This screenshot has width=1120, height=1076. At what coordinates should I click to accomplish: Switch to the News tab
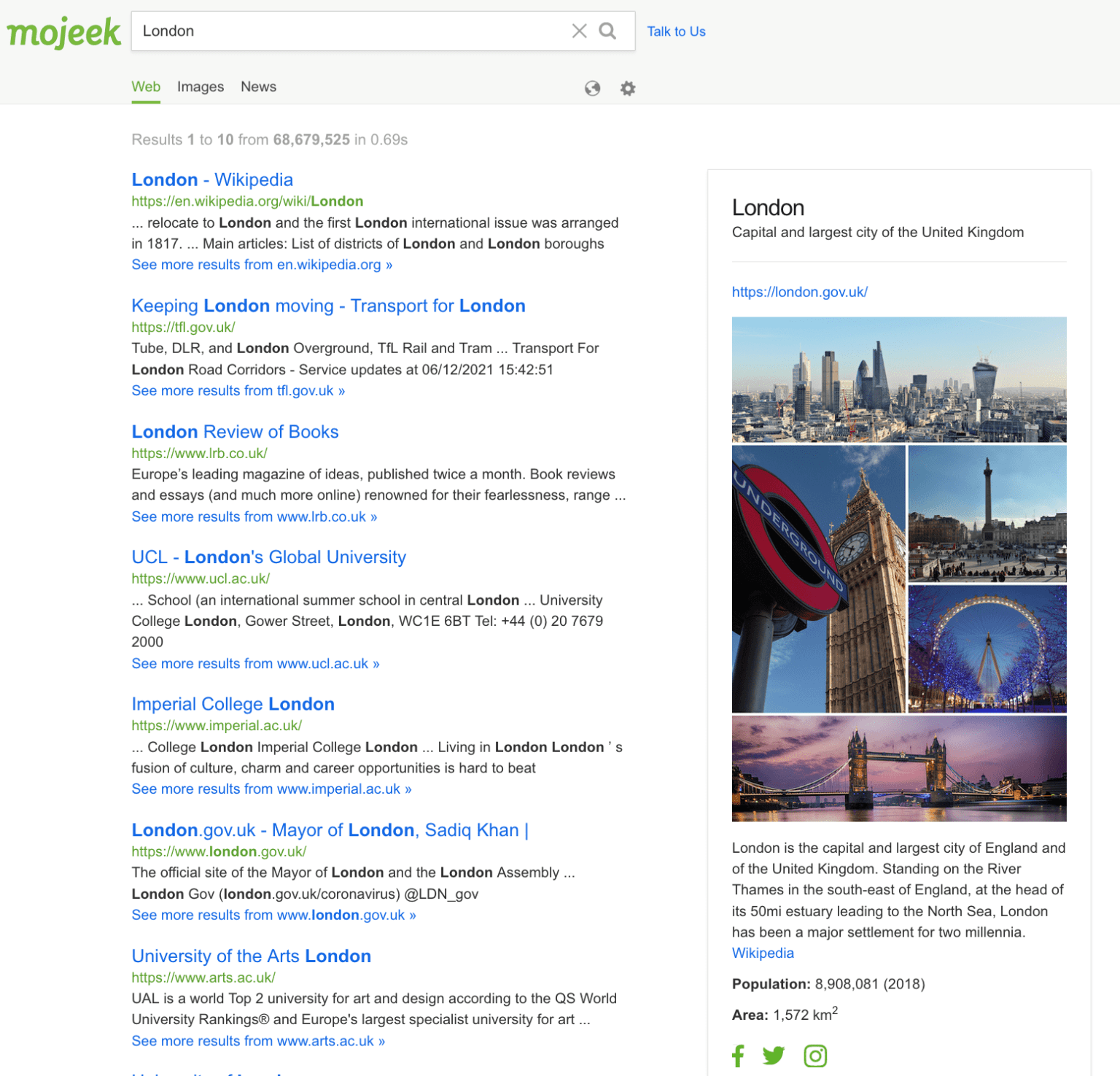coord(258,86)
